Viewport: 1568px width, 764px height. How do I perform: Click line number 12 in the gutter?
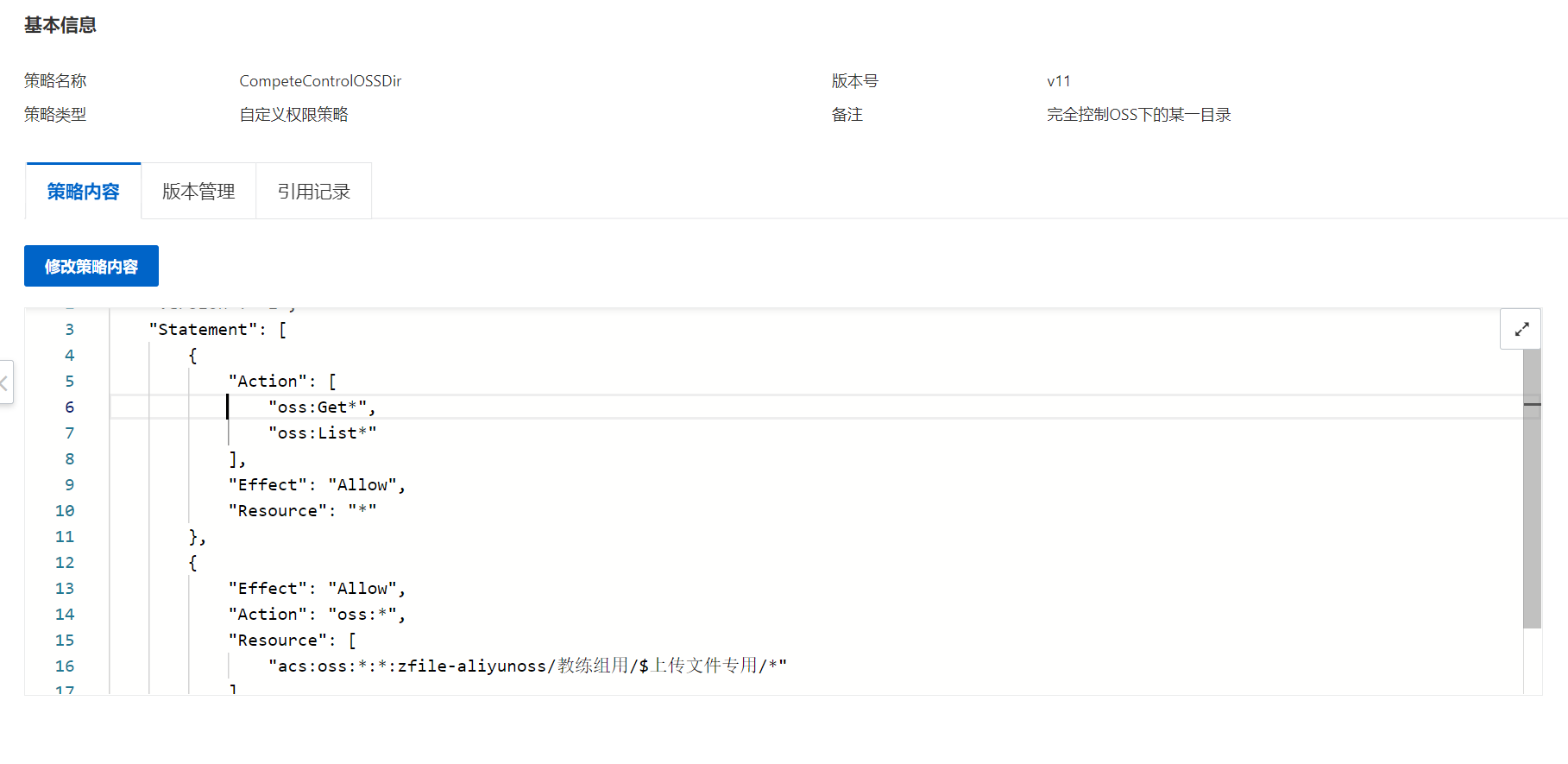tap(65, 563)
